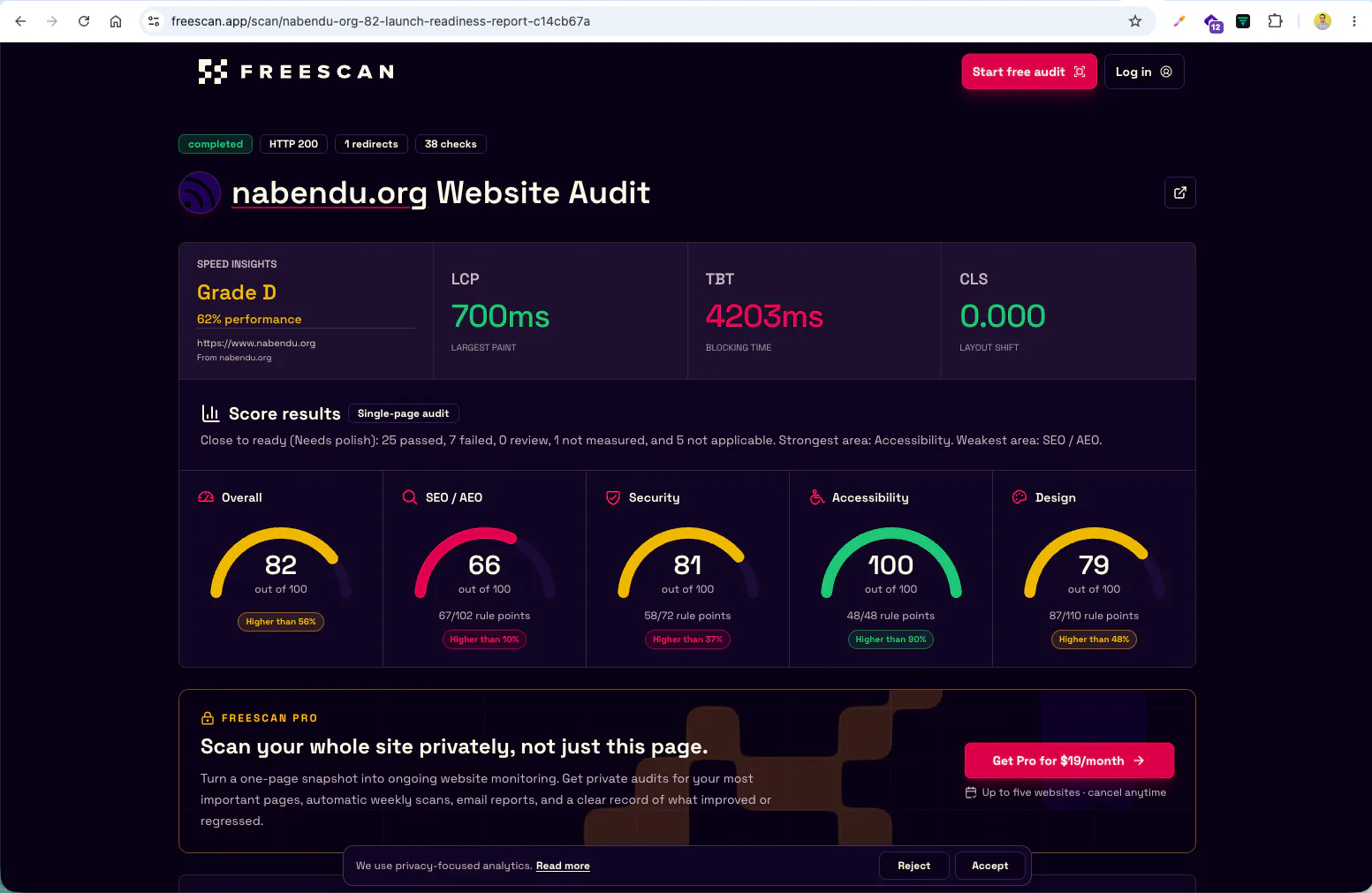Click the home icon in browser toolbar

pyautogui.click(x=116, y=21)
